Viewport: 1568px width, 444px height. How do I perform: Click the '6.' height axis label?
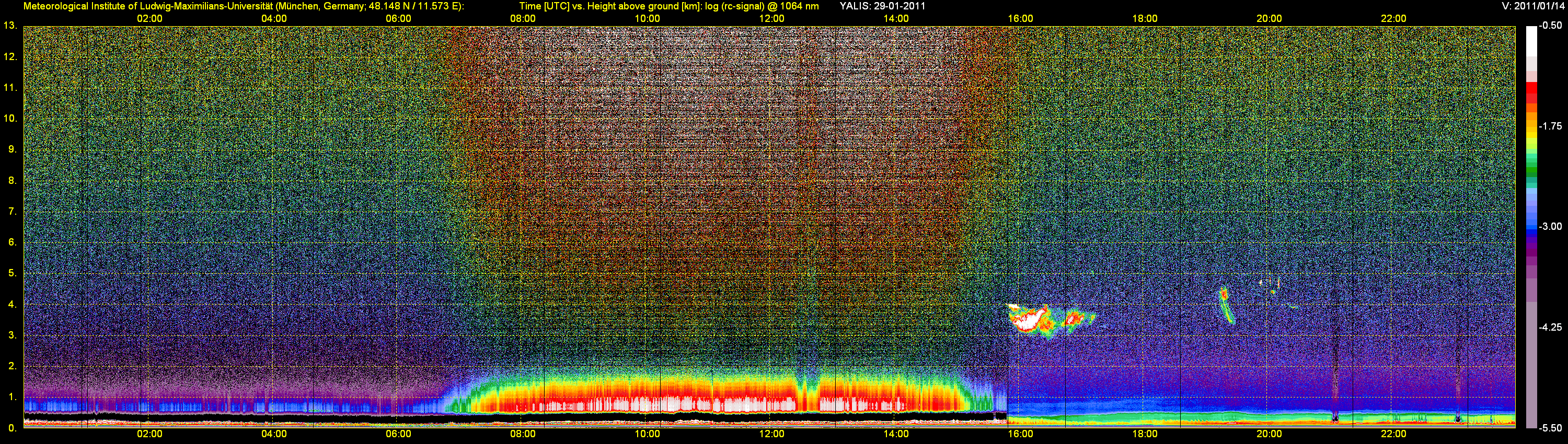tap(12, 242)
